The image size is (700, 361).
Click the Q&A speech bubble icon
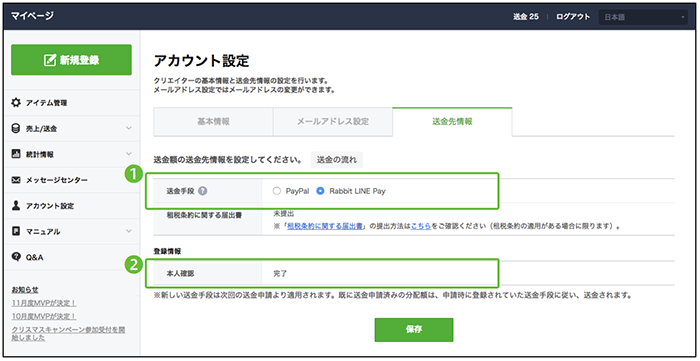16,257
